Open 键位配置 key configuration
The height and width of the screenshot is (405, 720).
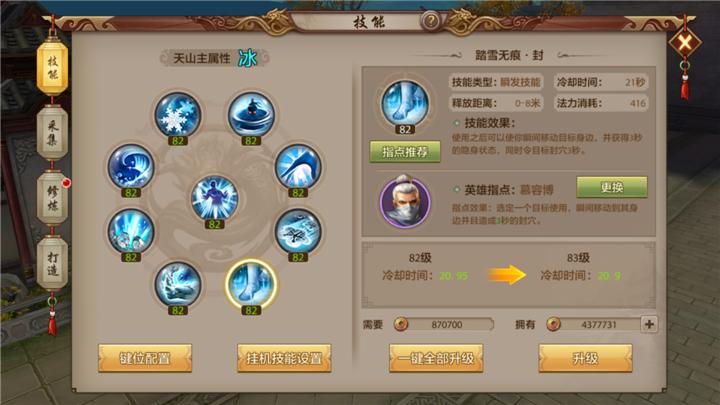pos(145,358)
